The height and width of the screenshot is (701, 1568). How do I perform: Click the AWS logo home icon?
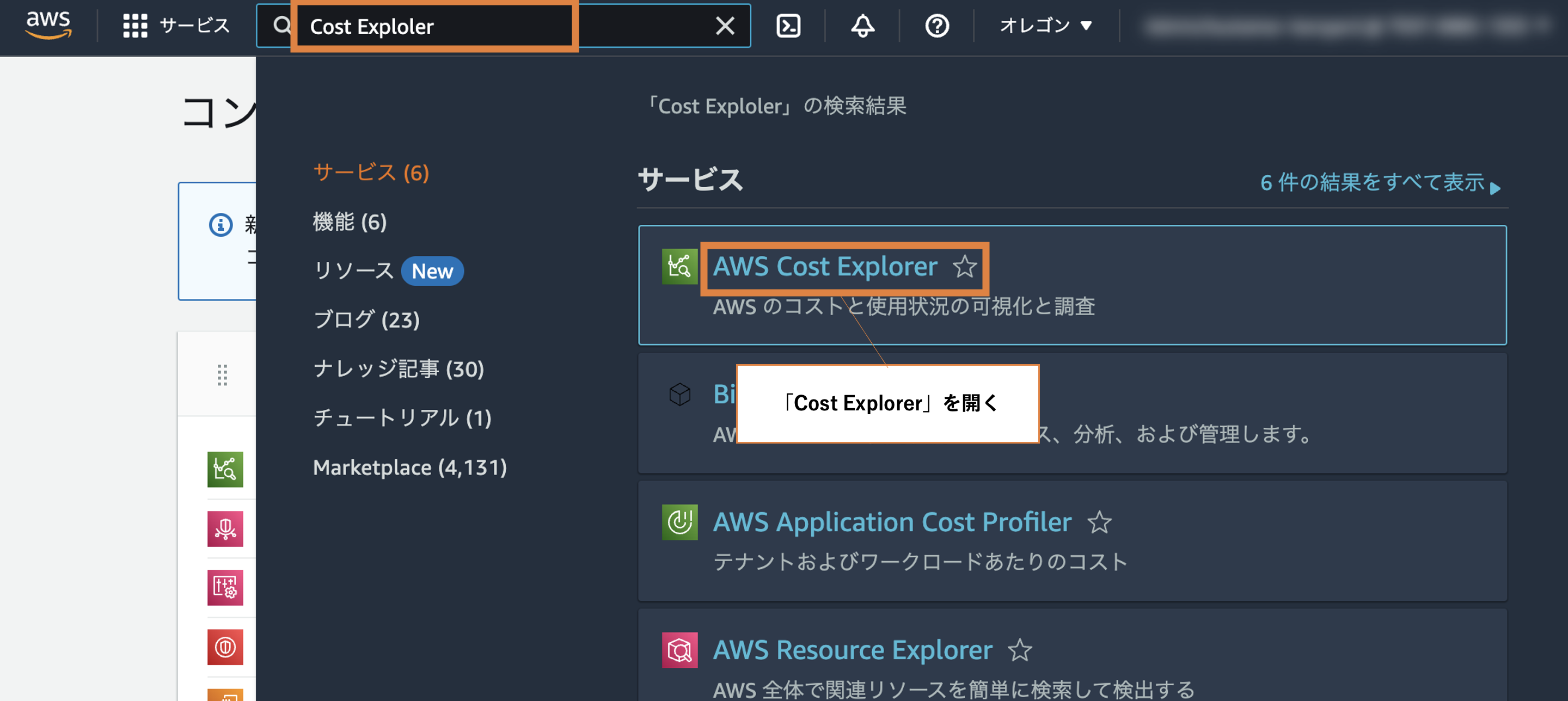coord(48,25)
